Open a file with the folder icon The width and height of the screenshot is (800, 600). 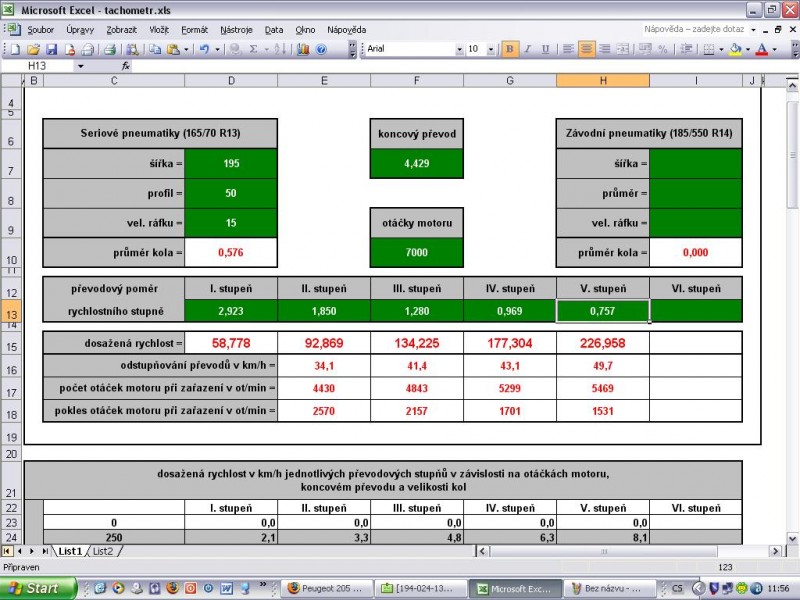tap(34, 49)
